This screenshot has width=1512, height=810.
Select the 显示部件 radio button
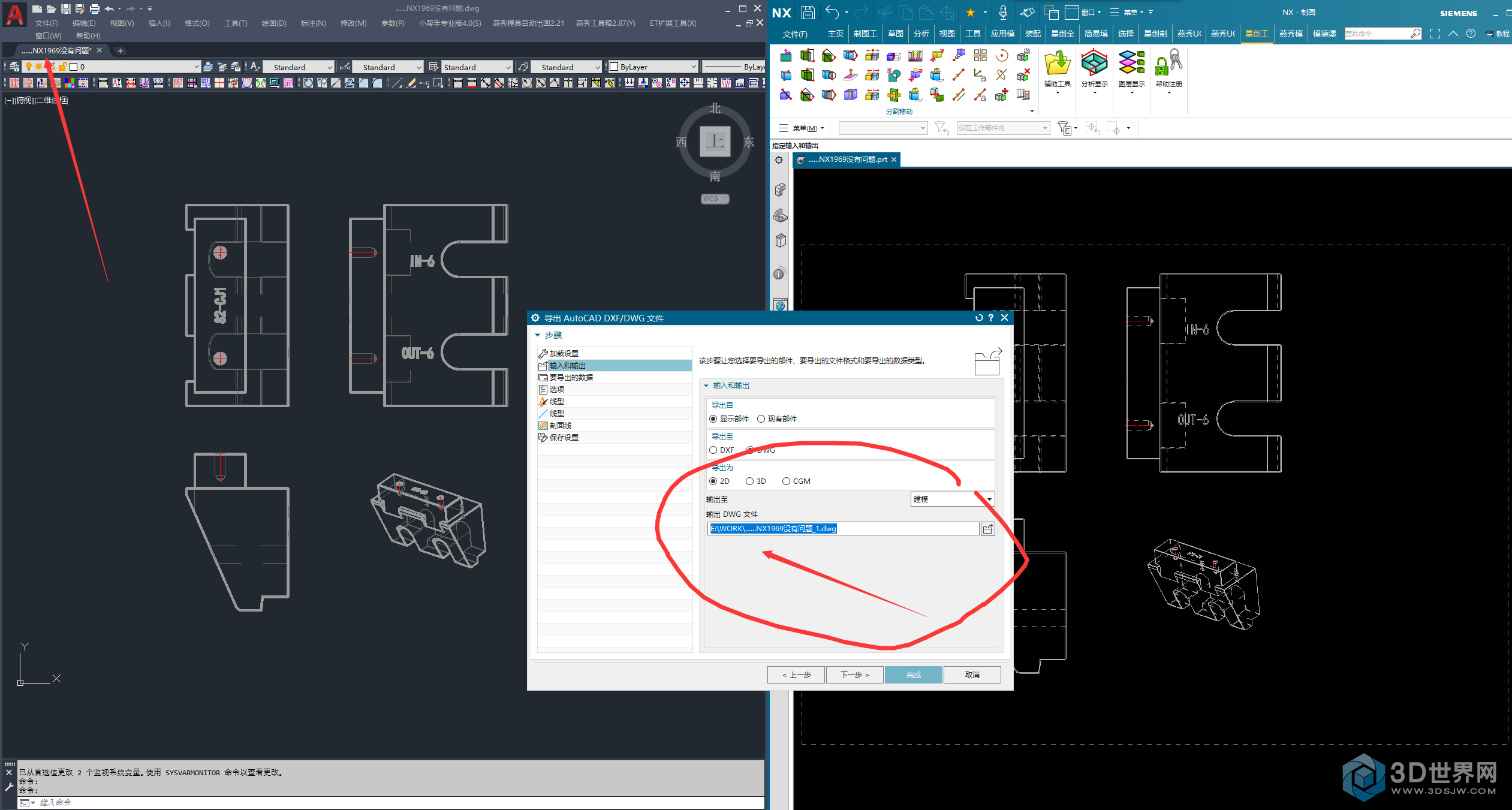(713, 418)
